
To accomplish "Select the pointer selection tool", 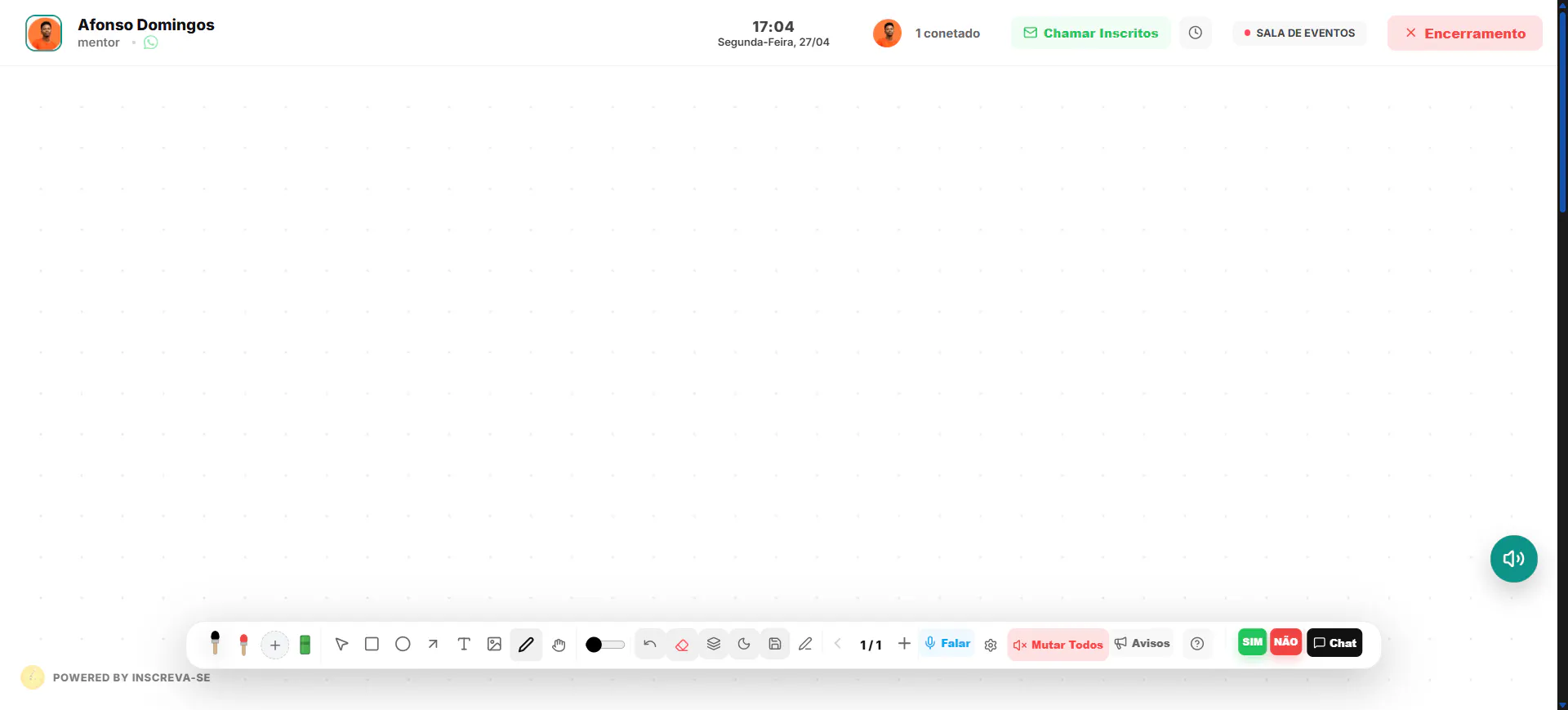I will [x=341, y=644].
